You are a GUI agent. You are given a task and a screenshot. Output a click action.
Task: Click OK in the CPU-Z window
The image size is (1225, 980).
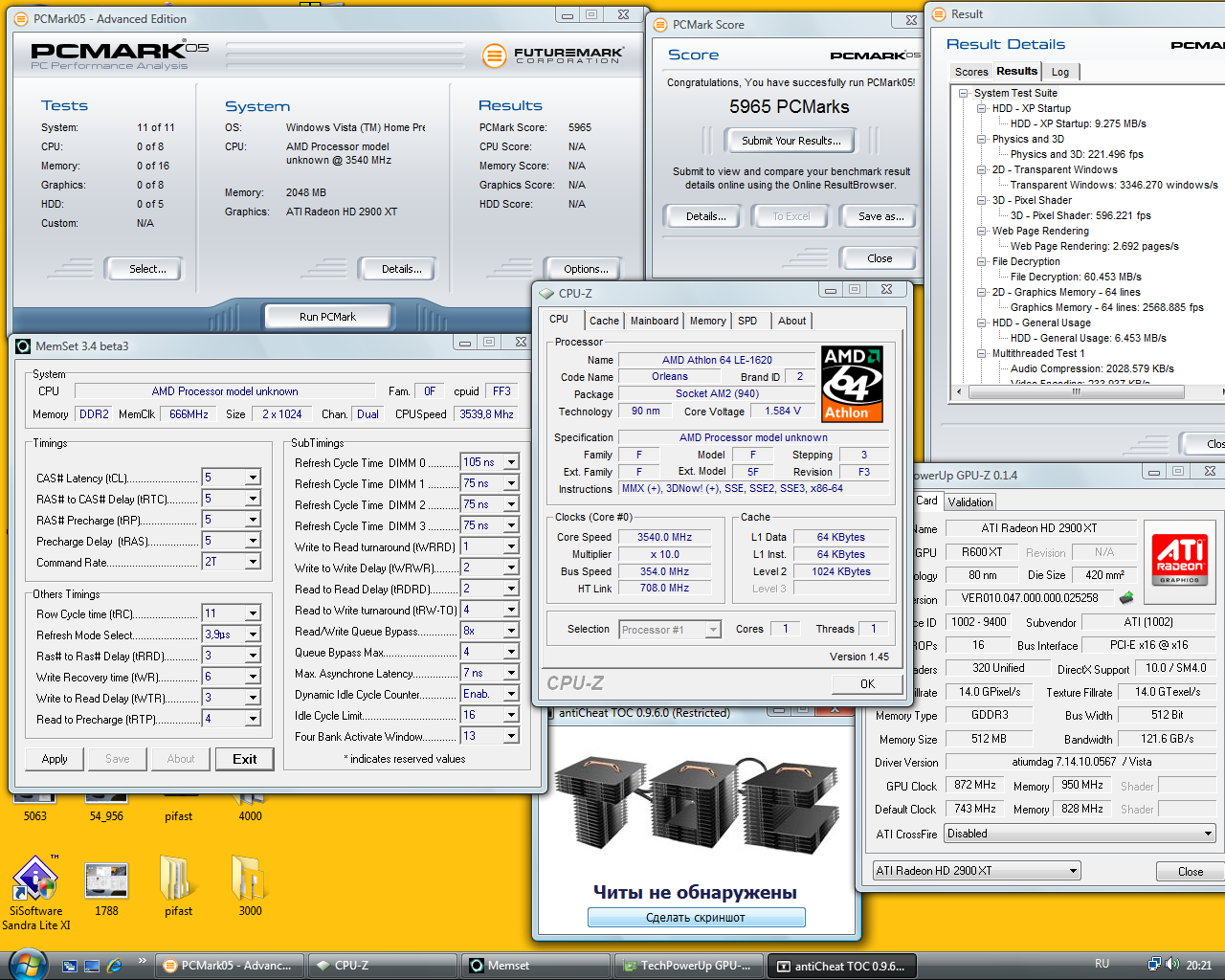pos(867,683)
